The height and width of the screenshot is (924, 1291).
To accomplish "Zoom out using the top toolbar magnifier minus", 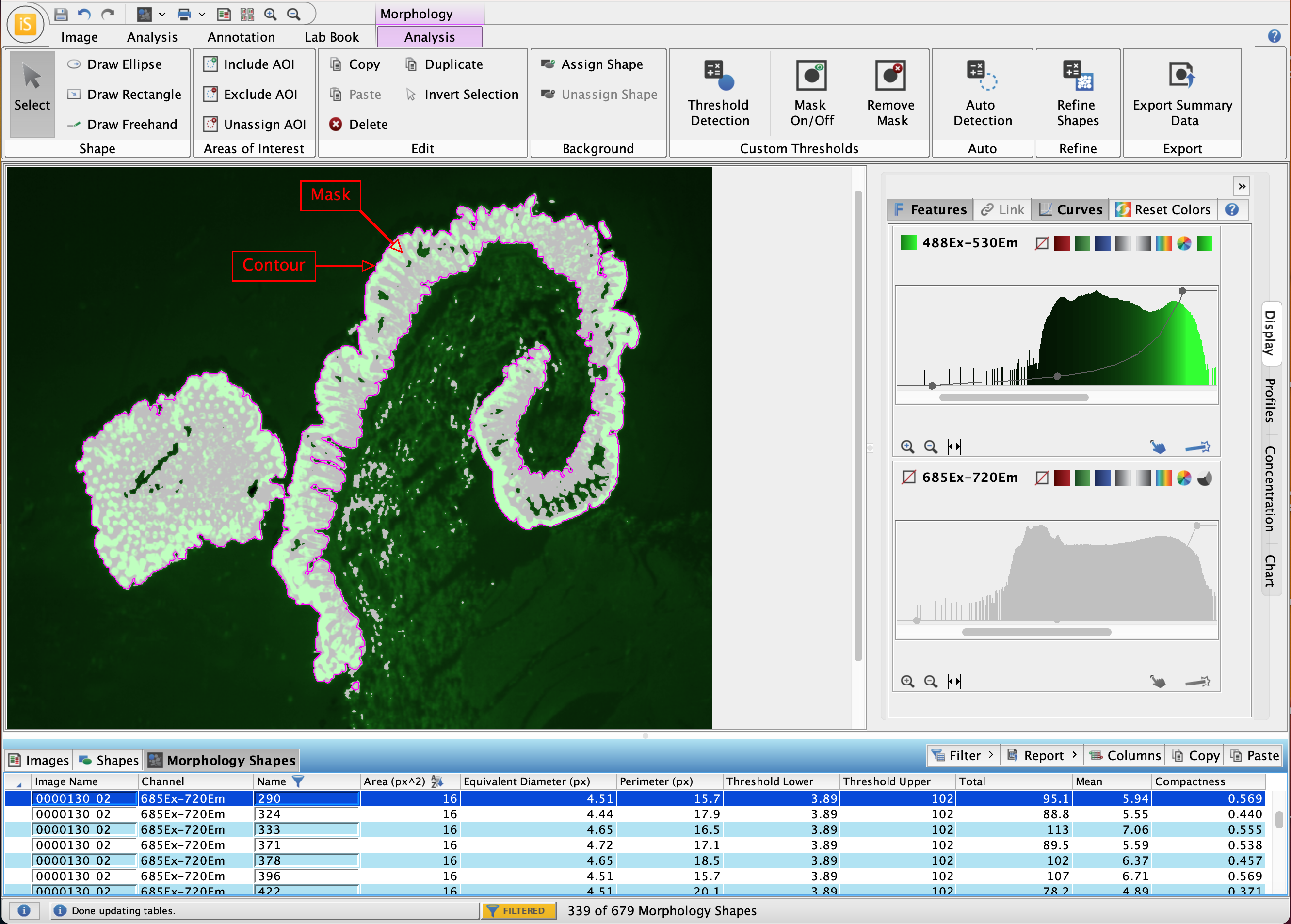I will (294, 14).
